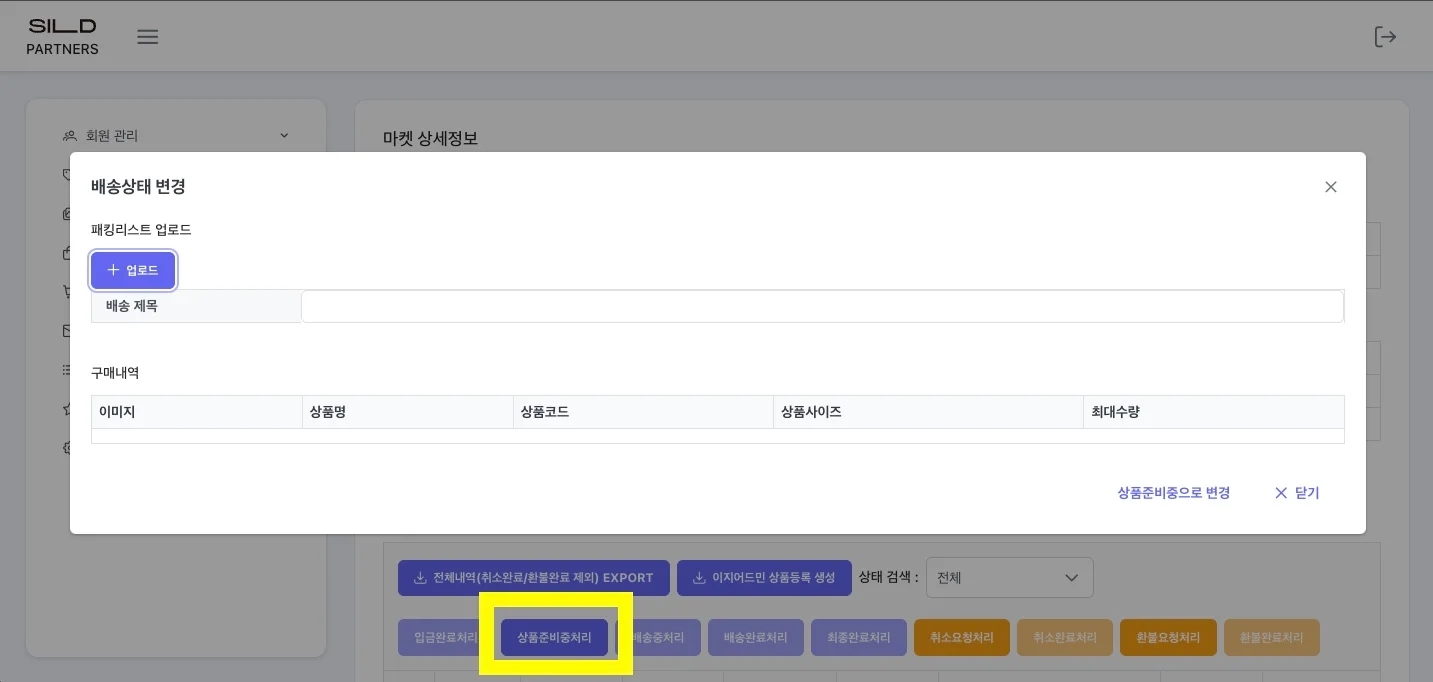Click the 입금완료처리 button
Image resolution: width=1433 pixels, height=682 pixels.
(x=445, y=637)
